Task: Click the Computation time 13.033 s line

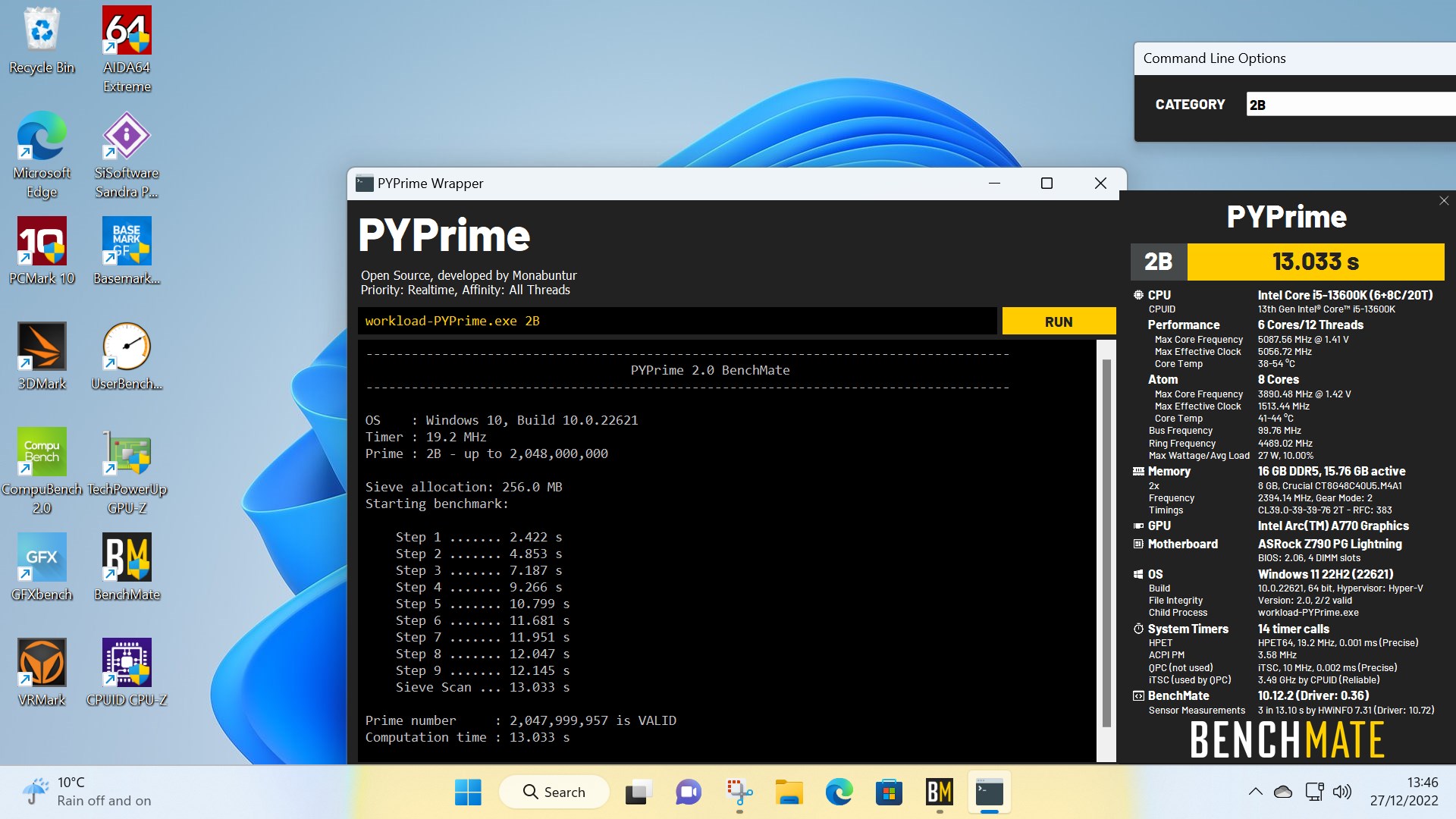Action: click(467, 737)
